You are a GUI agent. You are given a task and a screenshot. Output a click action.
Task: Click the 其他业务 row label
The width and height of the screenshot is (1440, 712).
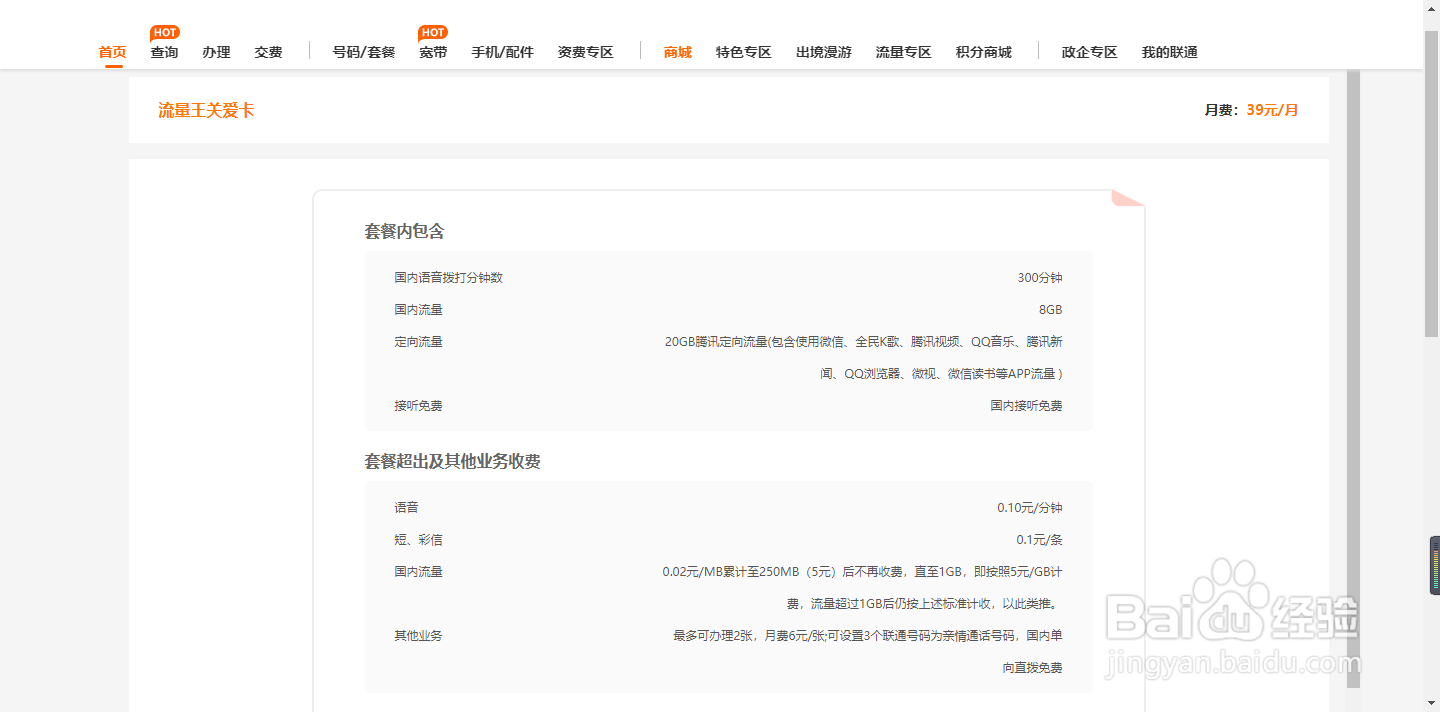418,636
